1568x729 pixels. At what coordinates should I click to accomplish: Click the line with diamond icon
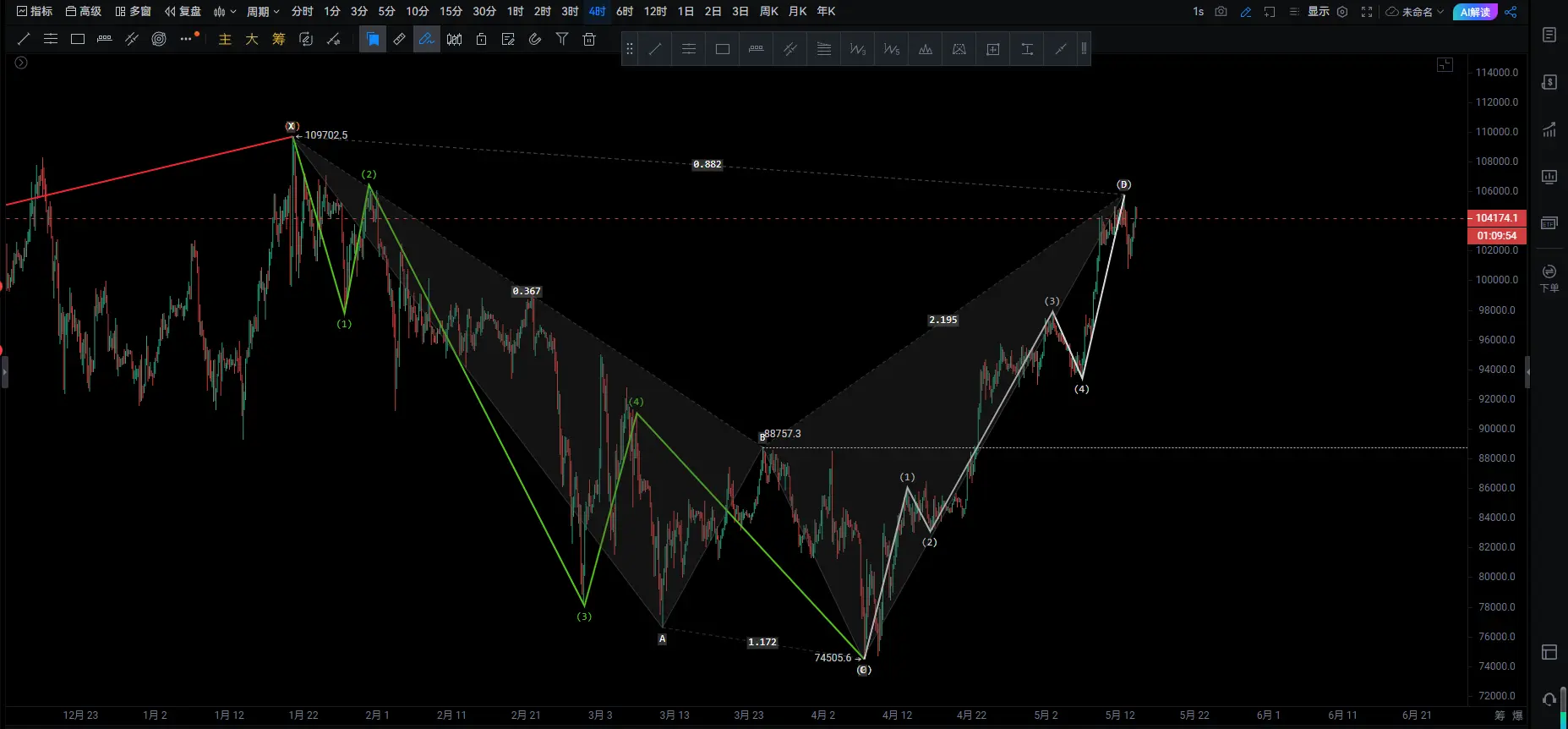(x=334, y=39)
